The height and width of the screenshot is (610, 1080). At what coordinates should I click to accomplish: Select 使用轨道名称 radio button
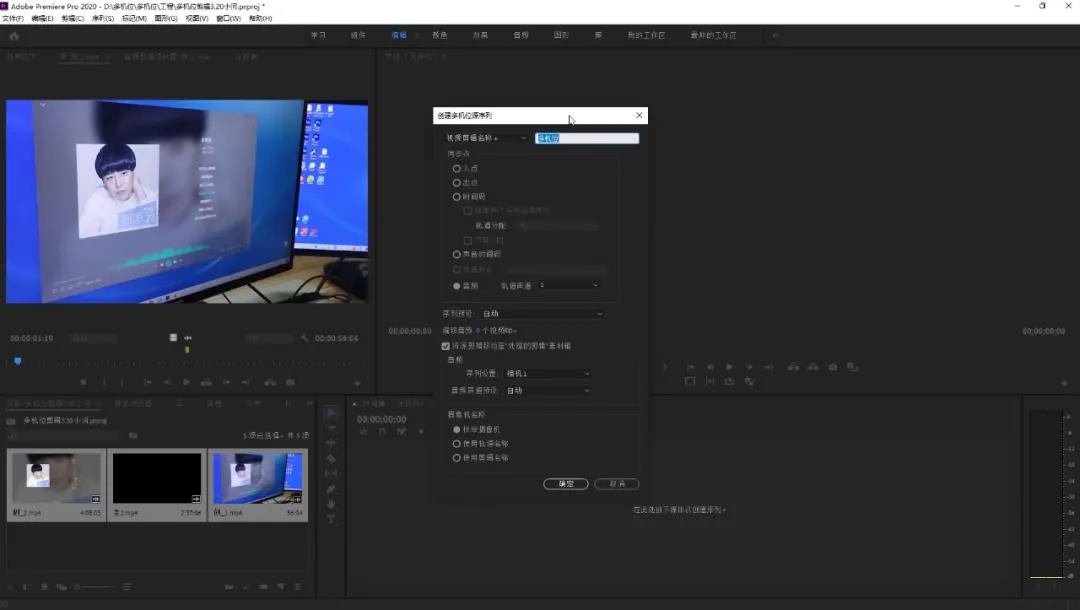(457, 443)
